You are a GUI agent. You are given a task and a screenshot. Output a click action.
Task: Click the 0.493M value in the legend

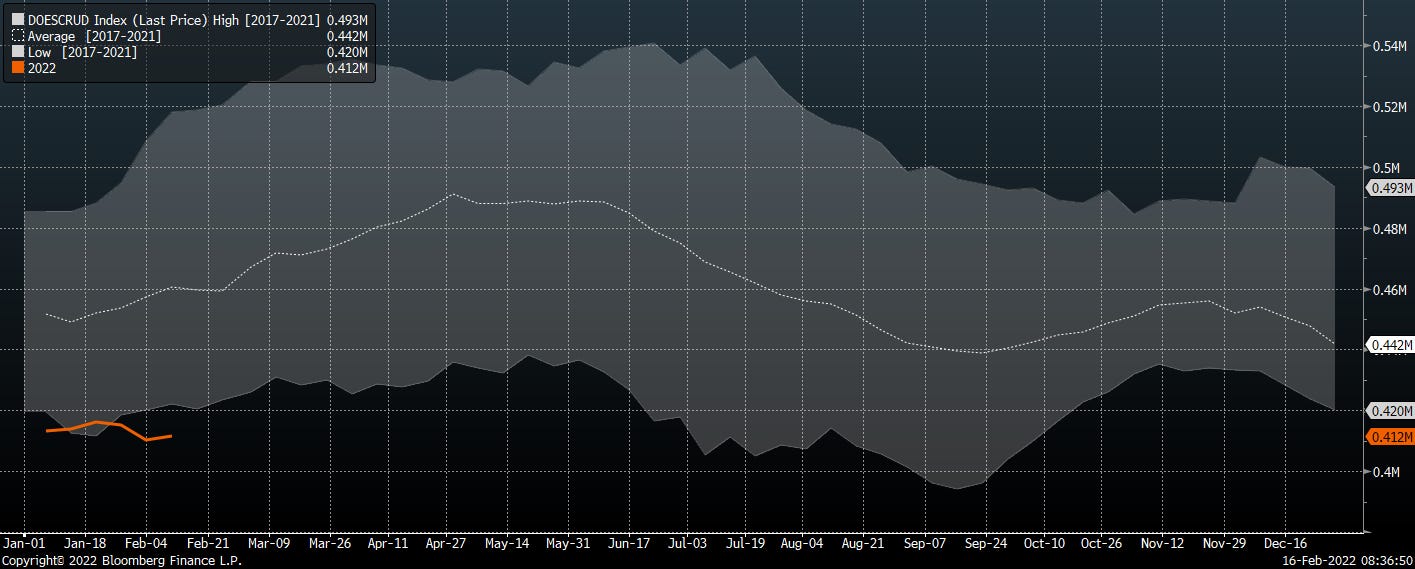point(348,19)
